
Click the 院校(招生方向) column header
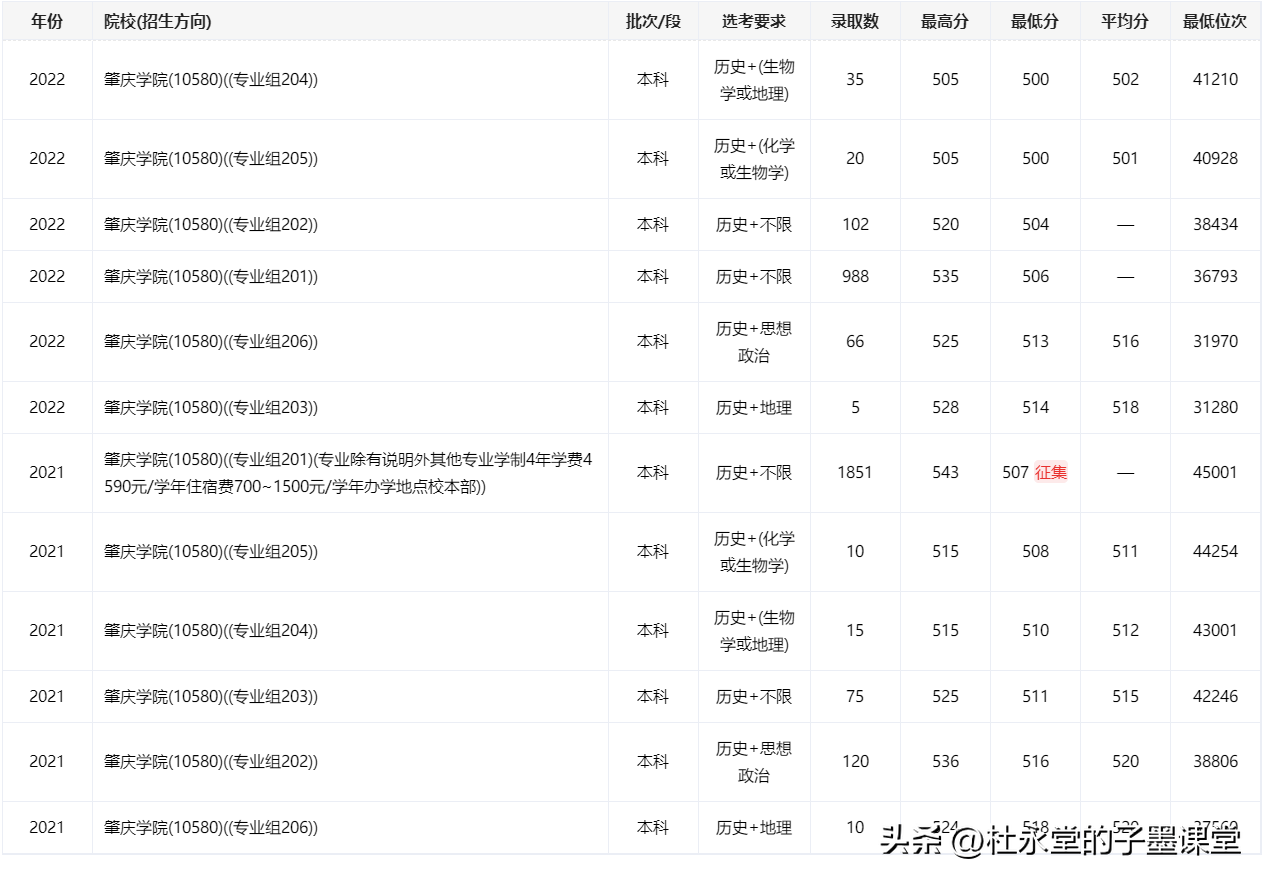pos(158,21)
